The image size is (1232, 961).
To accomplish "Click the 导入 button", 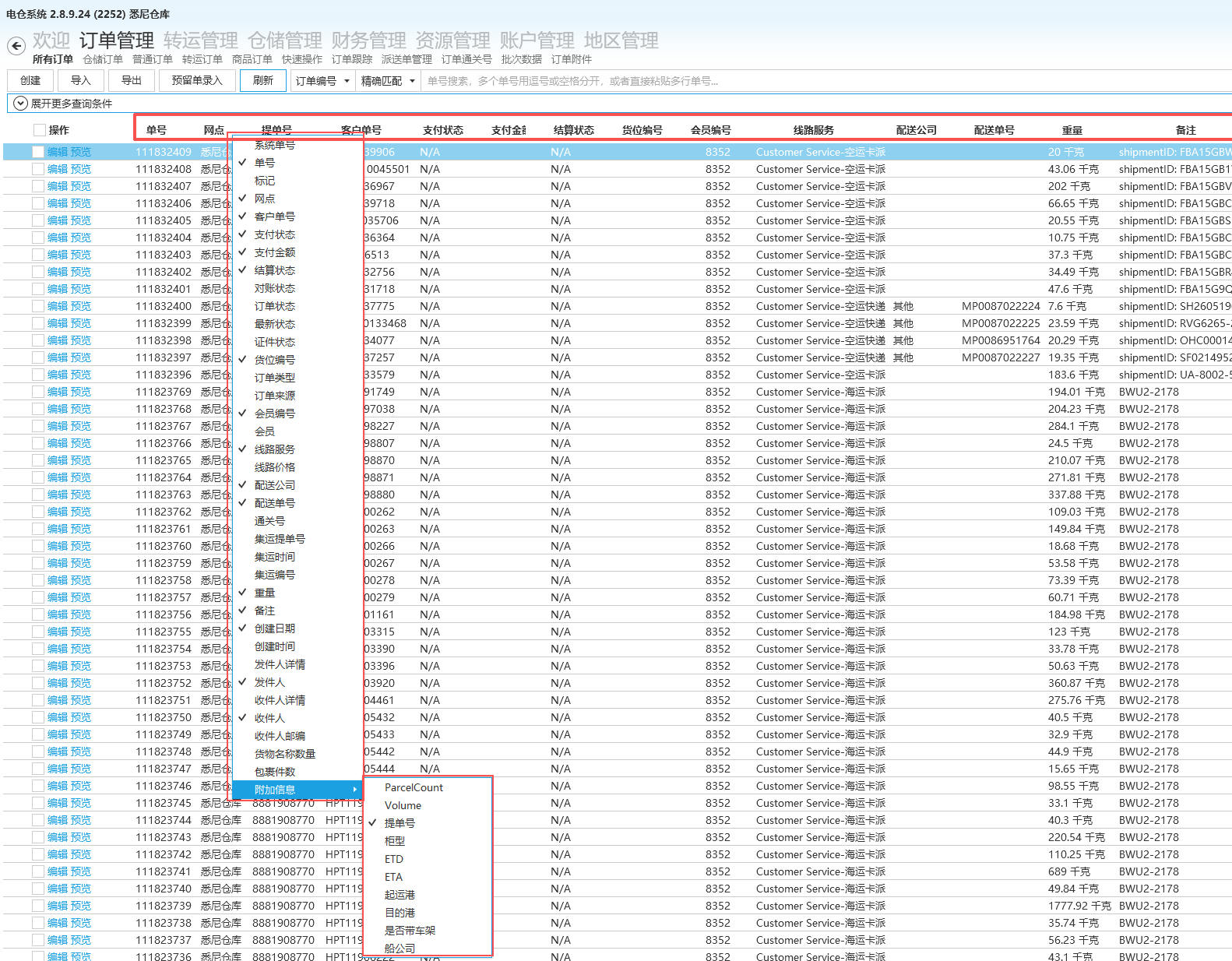I will 81,80.
